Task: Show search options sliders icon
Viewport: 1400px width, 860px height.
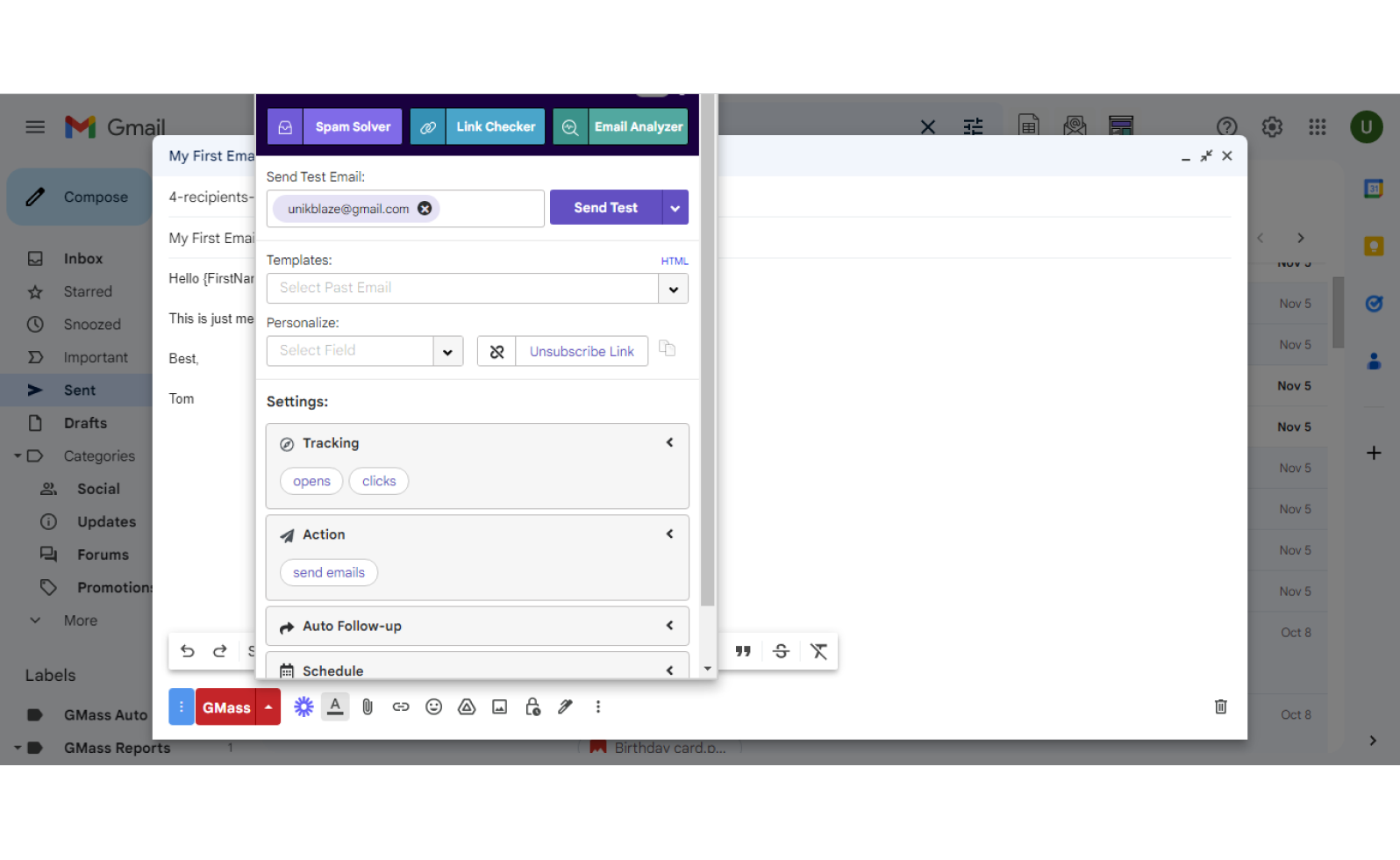Action: (973, 127)
